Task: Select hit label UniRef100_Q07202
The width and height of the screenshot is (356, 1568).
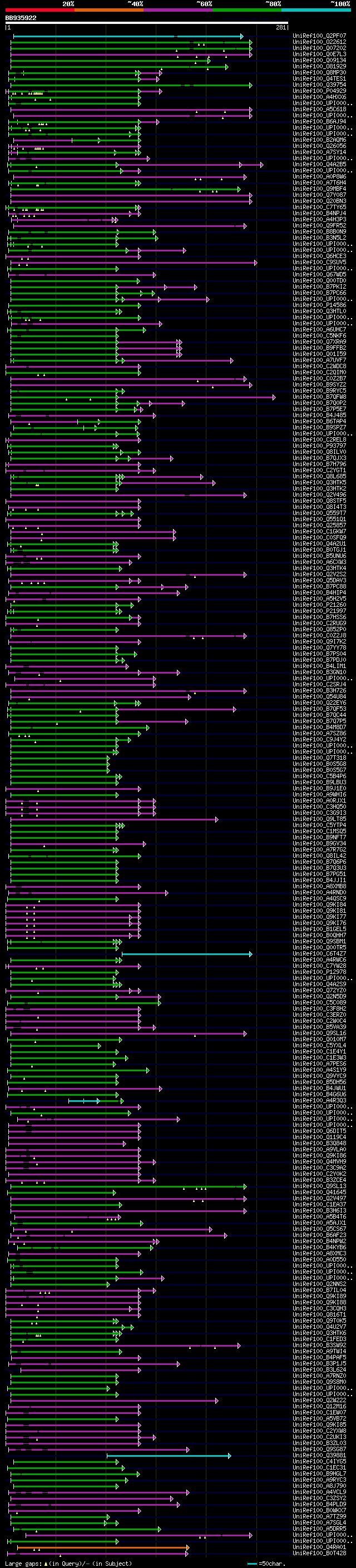Action: tap(319, 48)
